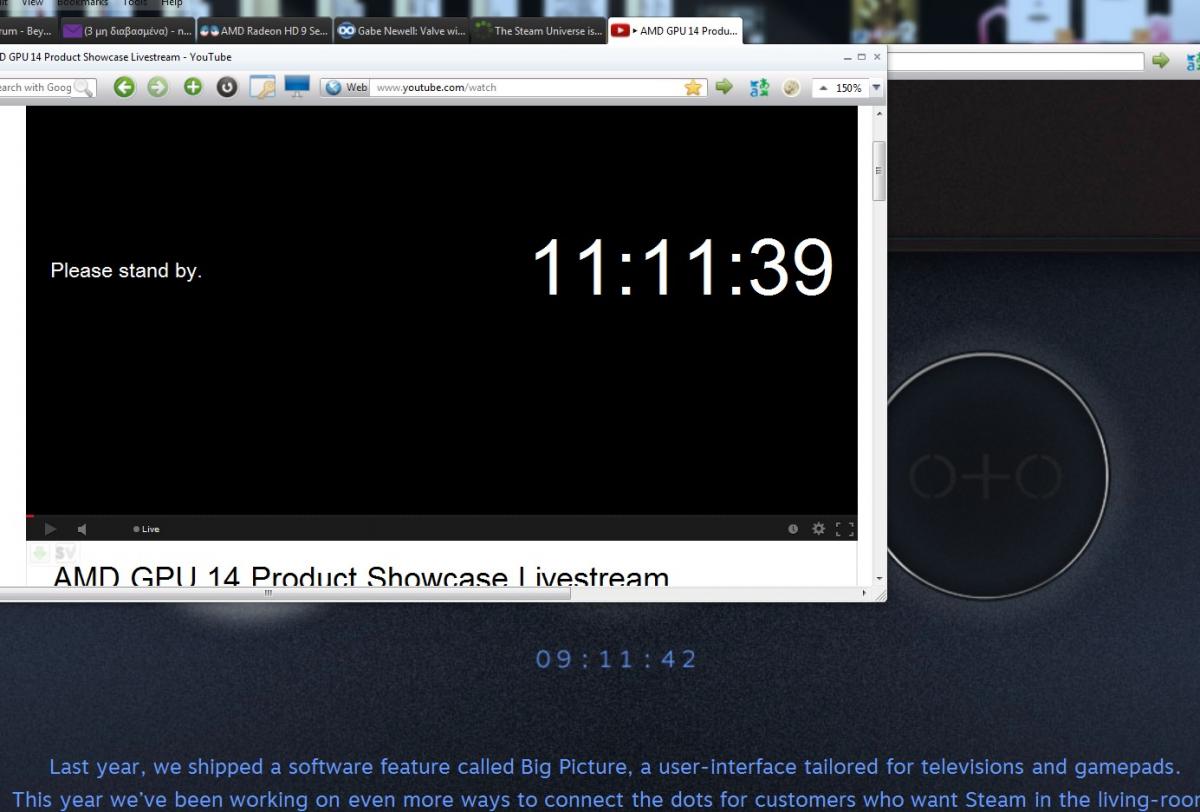Click the Steam circle O+O symbol
The height and width of the screenshot is (812, 1200).
(x=984, y=475)
